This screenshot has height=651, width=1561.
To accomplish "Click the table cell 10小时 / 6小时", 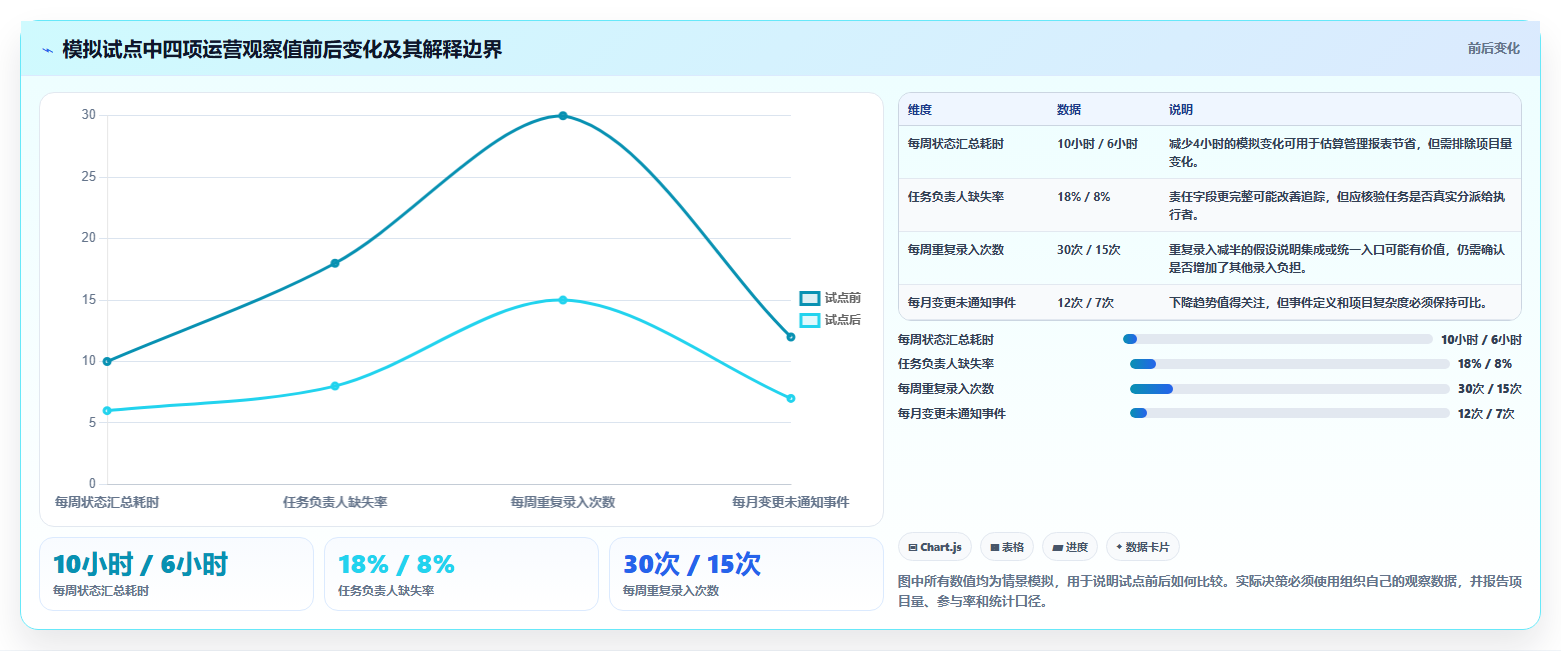I will point(1097,144).
